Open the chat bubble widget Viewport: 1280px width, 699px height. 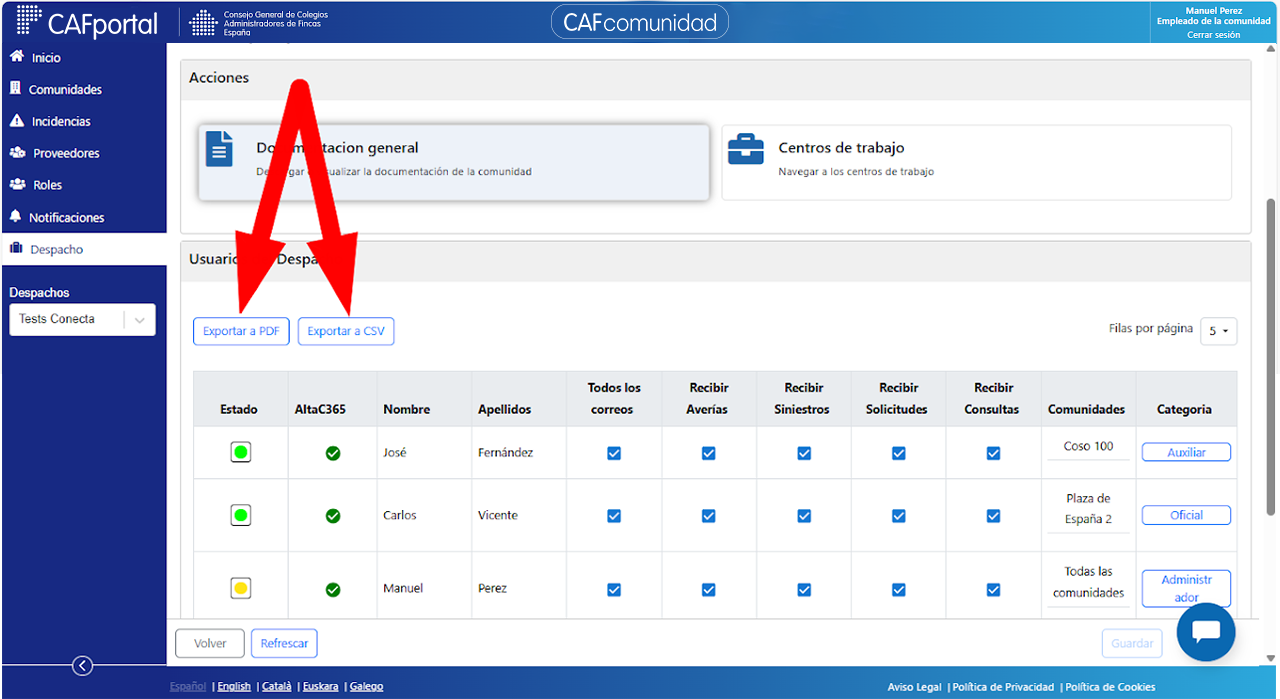1206,632
